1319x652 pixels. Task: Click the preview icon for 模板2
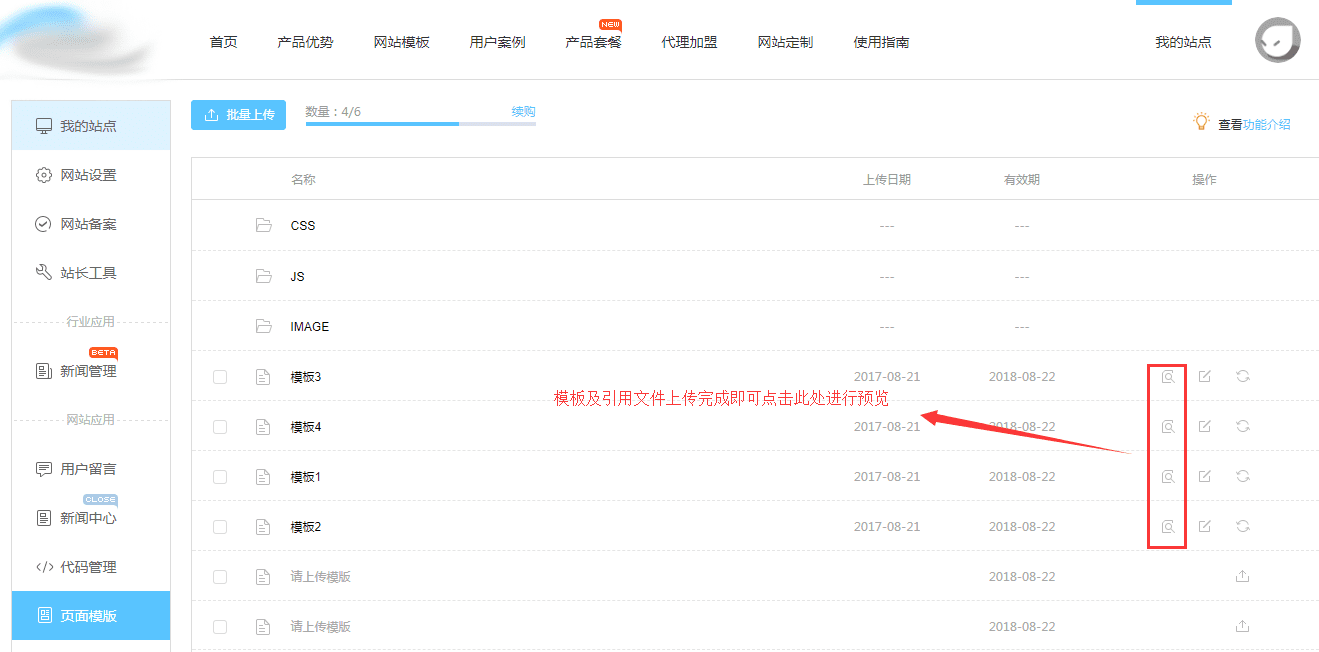[x=1167, y=526]
